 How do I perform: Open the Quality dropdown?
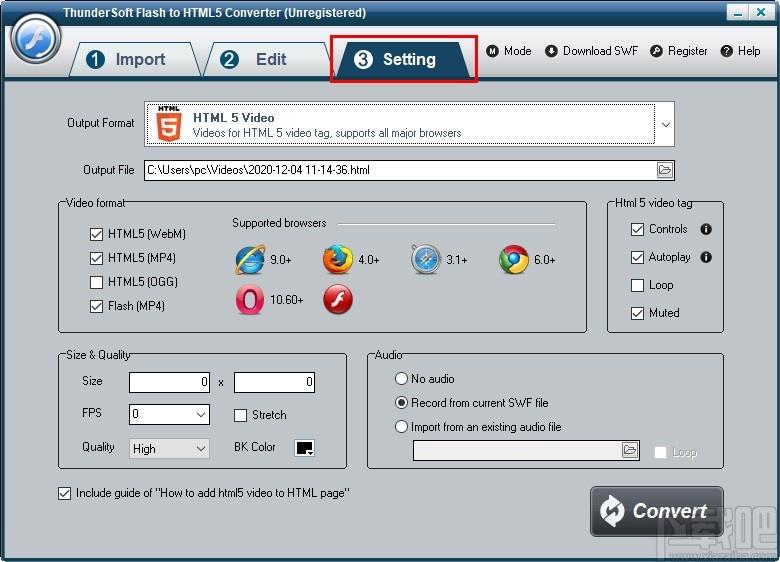[x=169, y=449]
